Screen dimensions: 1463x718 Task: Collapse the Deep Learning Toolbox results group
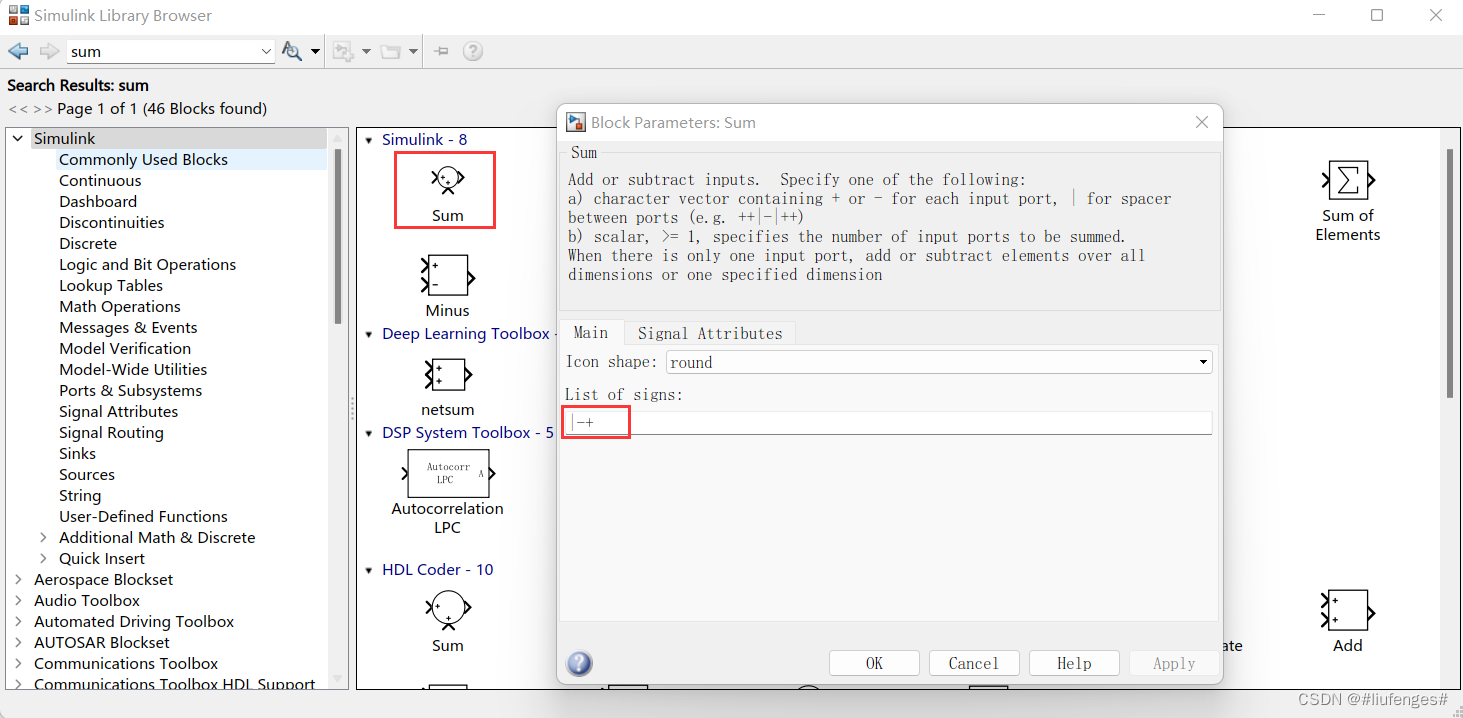(369, 334)
